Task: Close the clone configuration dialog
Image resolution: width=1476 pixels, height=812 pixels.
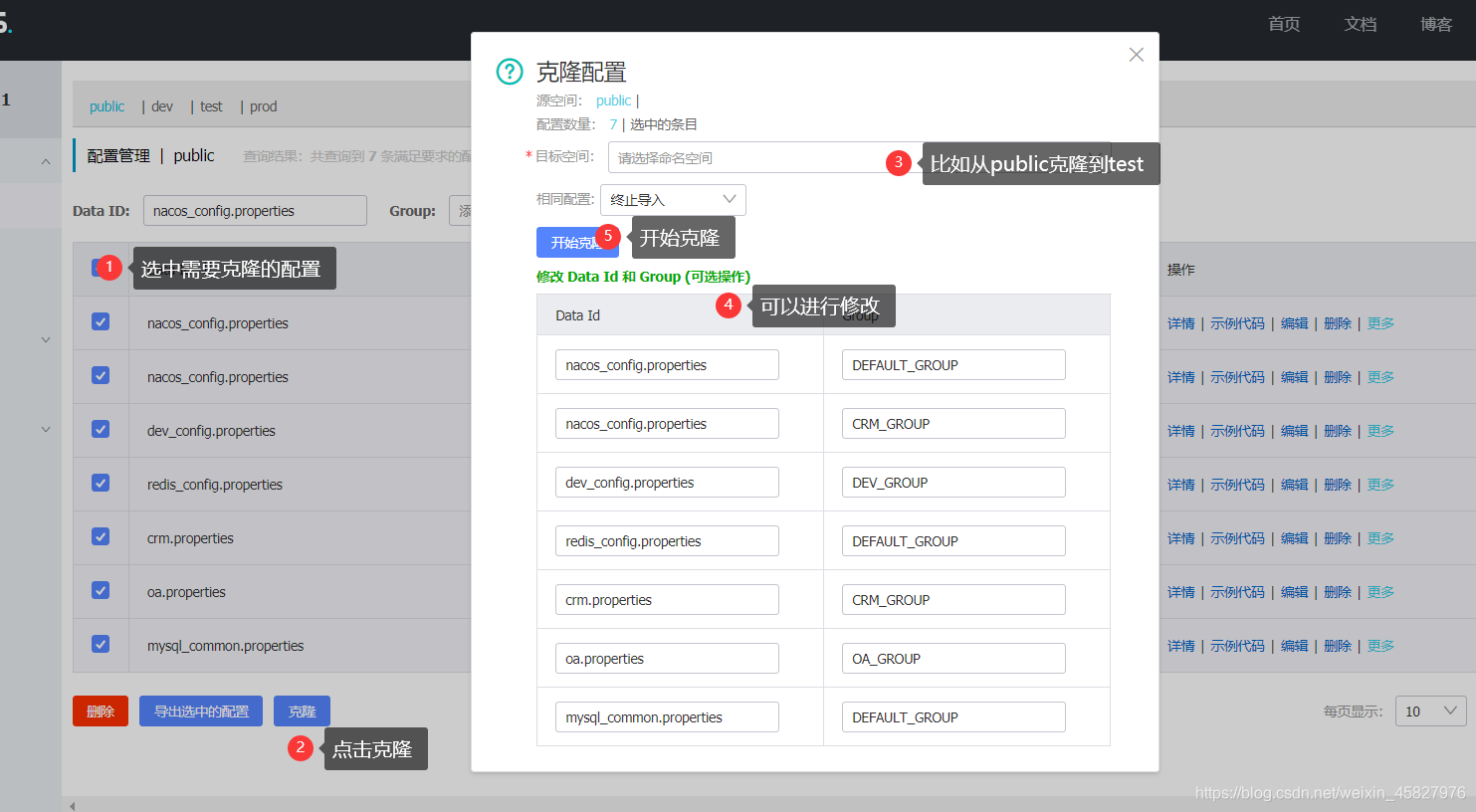Action: click(x=1136, y=55)
